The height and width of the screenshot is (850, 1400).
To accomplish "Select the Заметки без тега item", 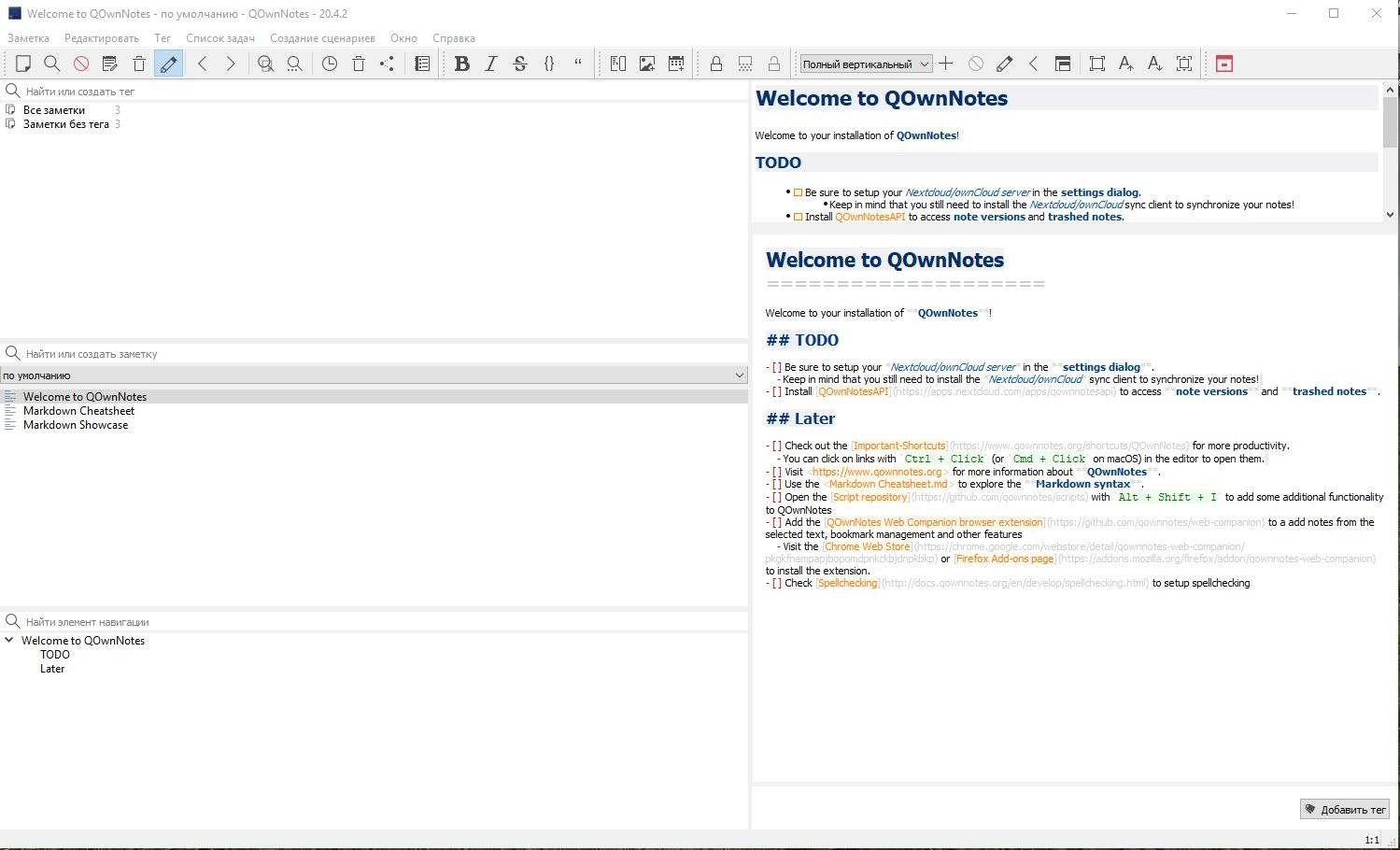I will coord(66,124).
